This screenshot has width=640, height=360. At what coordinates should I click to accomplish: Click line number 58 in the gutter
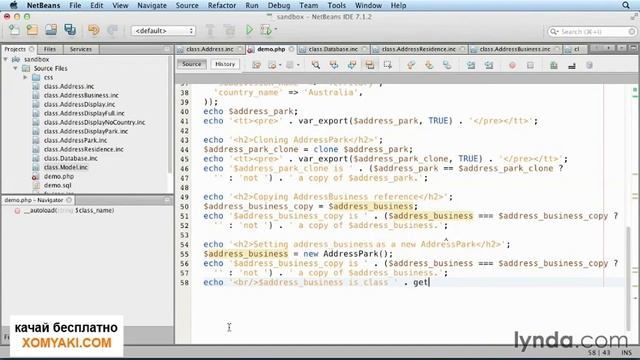pyautogui.click(x=184, y=282)
